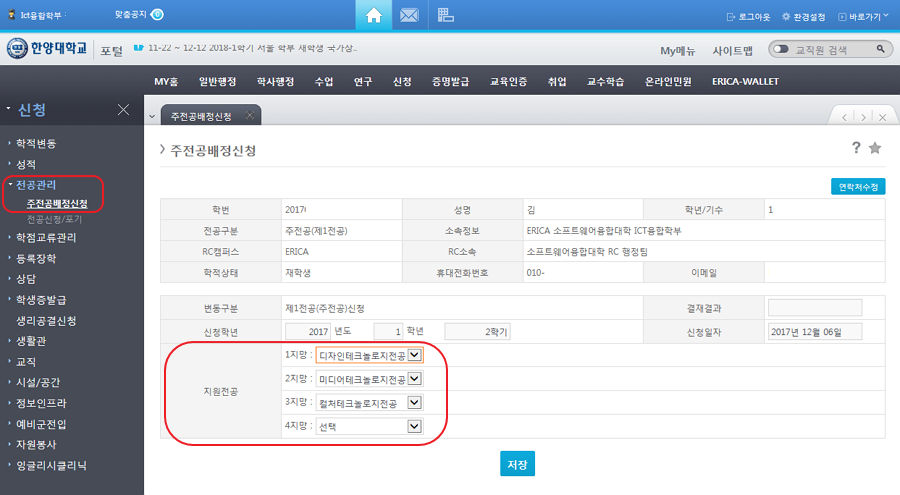Toggle the search type switch
This screenshot has width=900, height=495.
[781, 49]
